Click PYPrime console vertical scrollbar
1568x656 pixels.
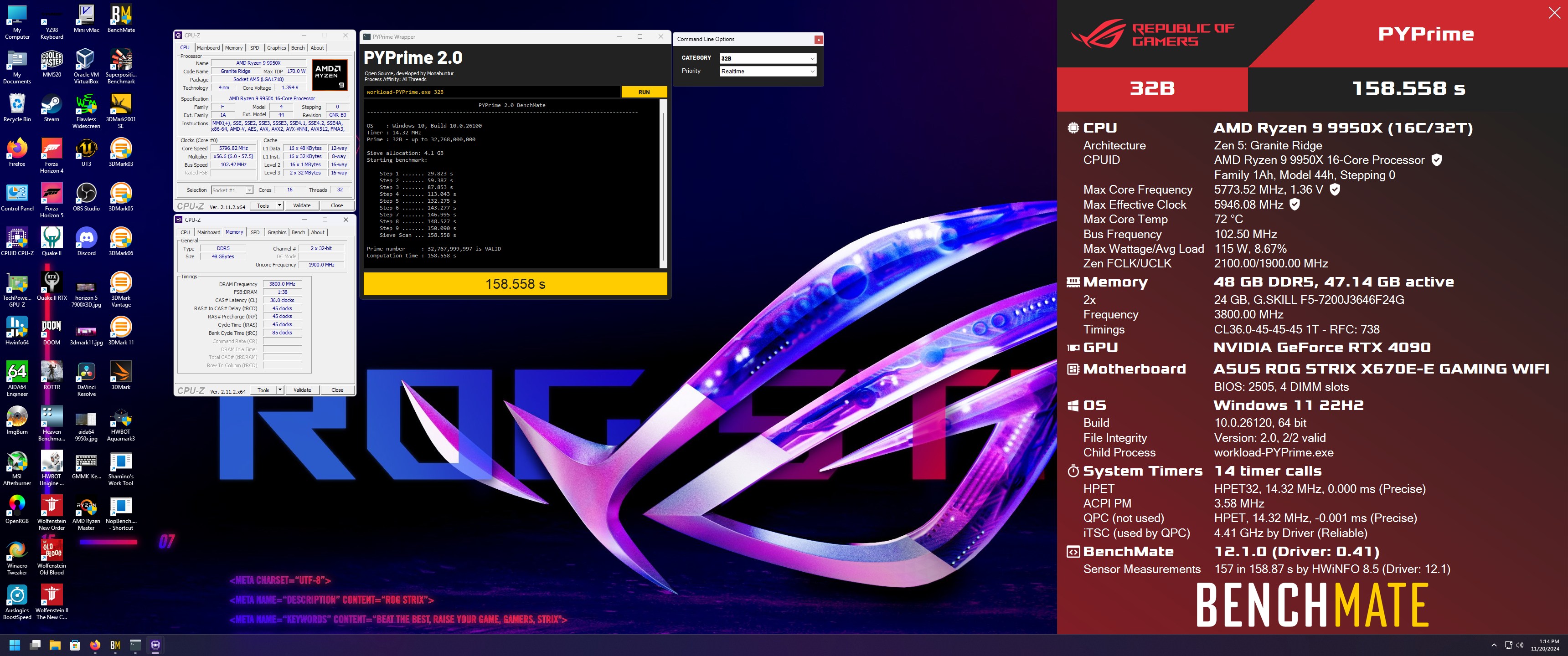[x=664, y=183]
